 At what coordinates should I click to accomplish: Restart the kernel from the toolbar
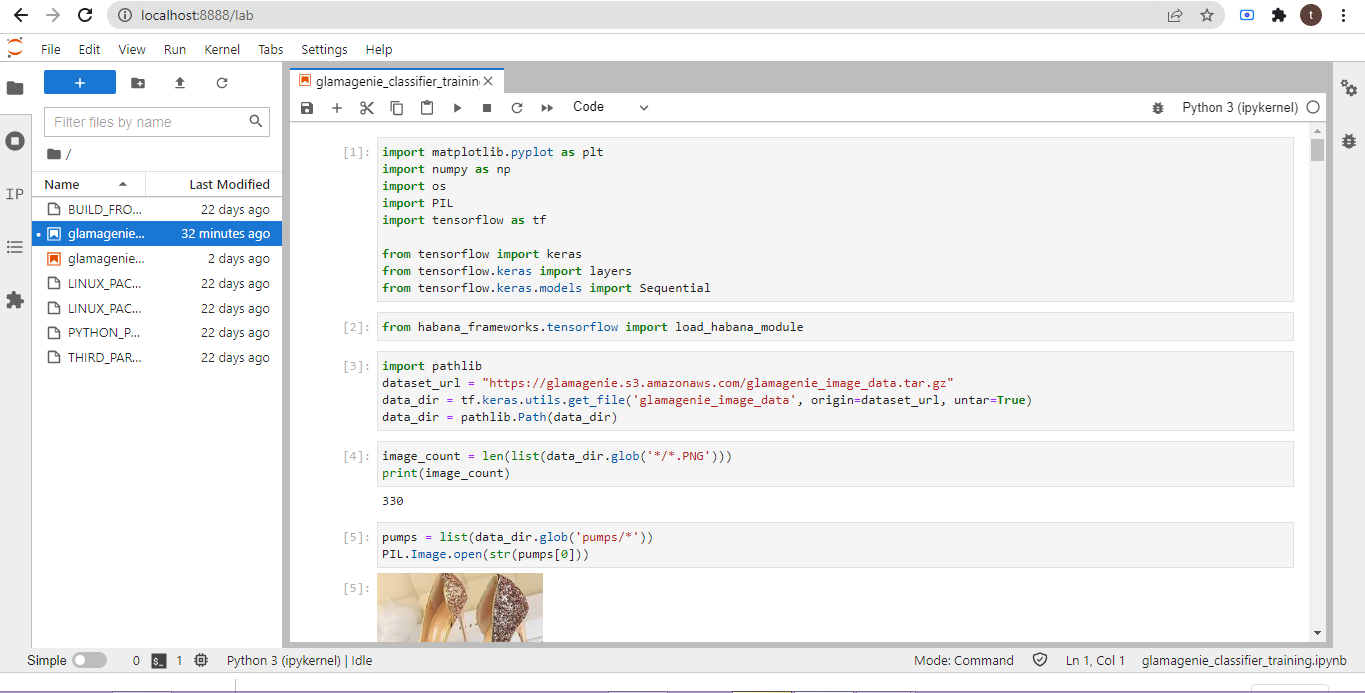point(517,108)
